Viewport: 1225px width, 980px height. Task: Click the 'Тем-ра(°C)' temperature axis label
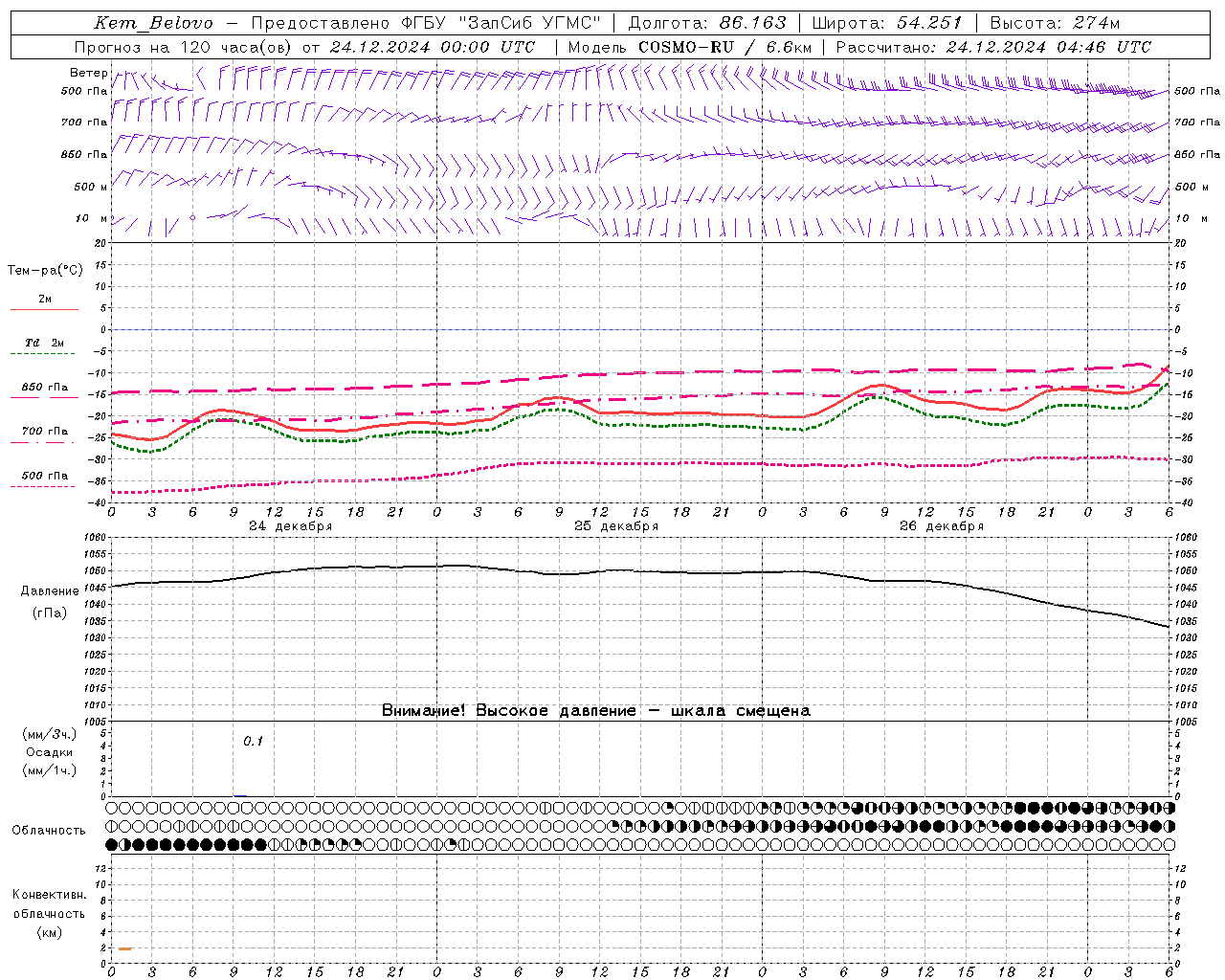(45, 270)
